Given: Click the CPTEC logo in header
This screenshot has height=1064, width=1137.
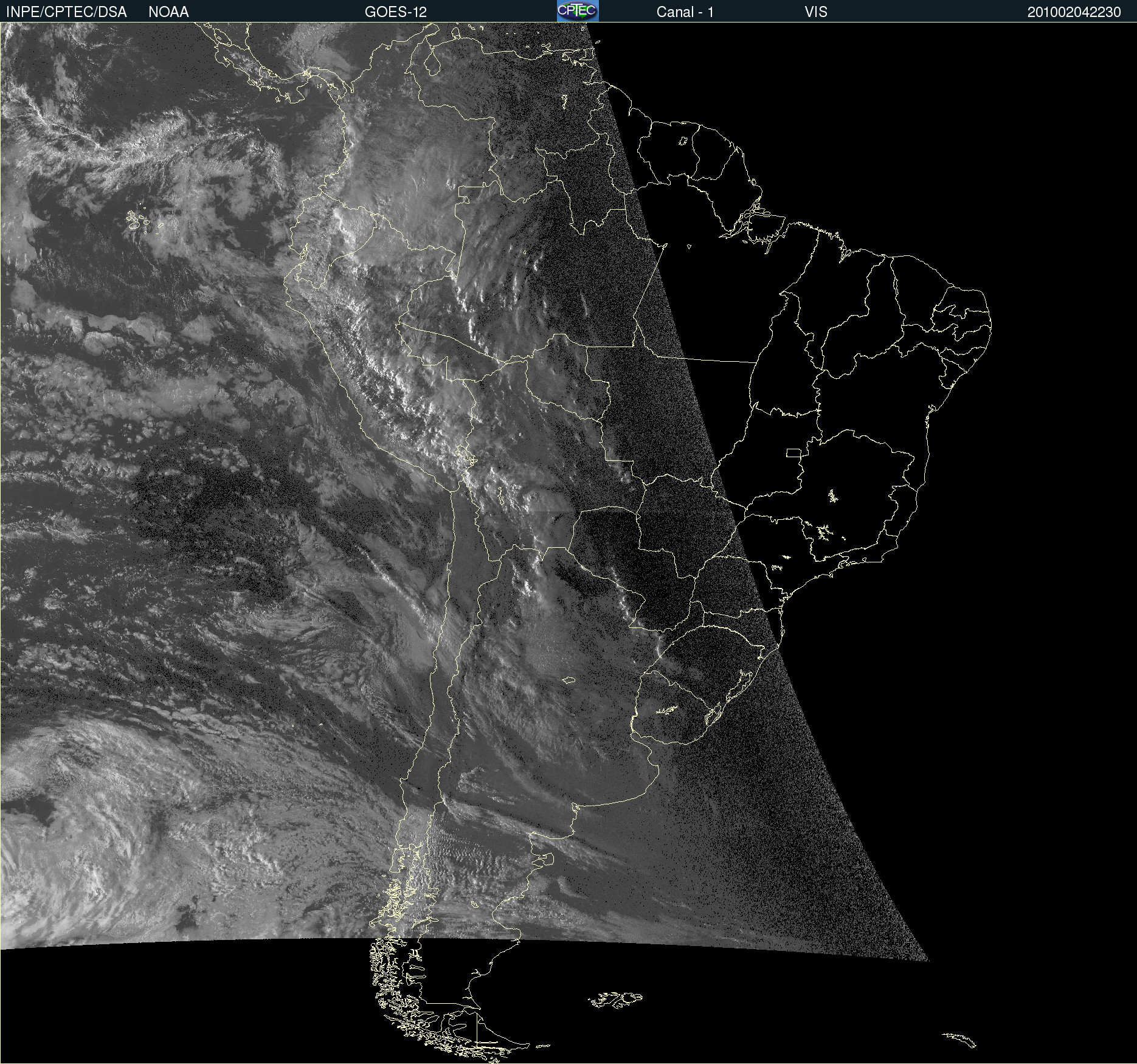Looking at the screenshot, I should (x=578, y=11).
